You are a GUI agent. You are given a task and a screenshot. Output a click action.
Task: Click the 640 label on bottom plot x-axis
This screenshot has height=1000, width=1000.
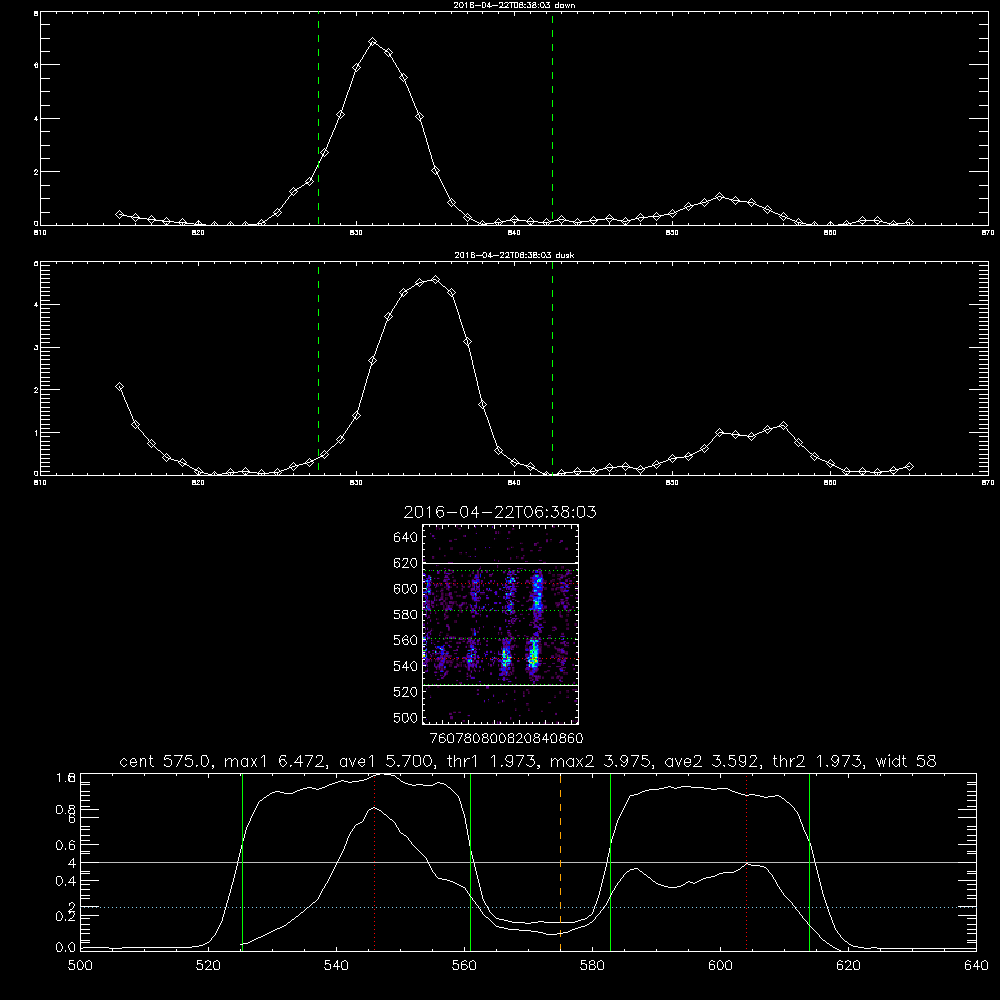tap(976, 966)
